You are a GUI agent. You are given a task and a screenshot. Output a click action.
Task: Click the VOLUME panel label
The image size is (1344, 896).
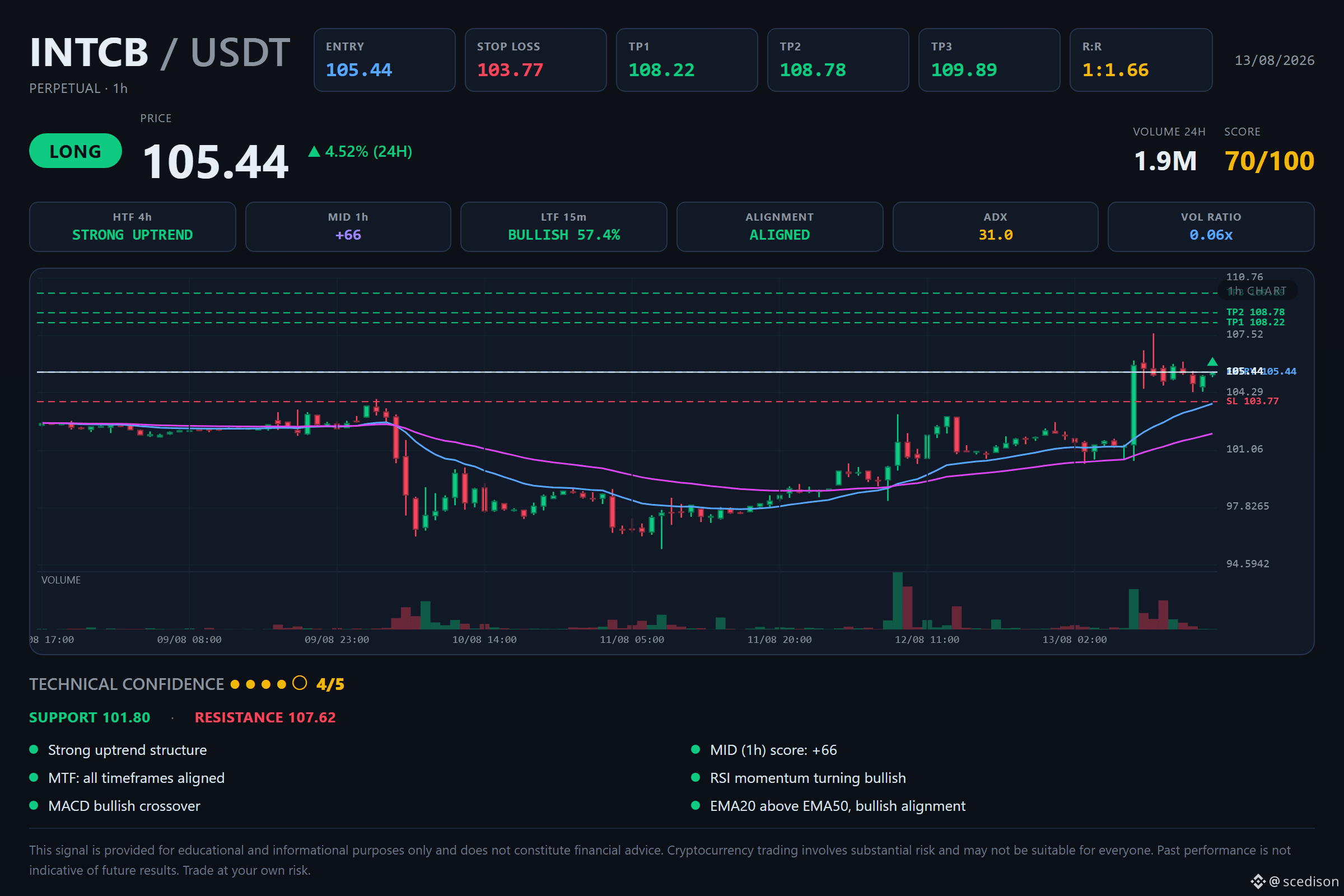[60, 580]
